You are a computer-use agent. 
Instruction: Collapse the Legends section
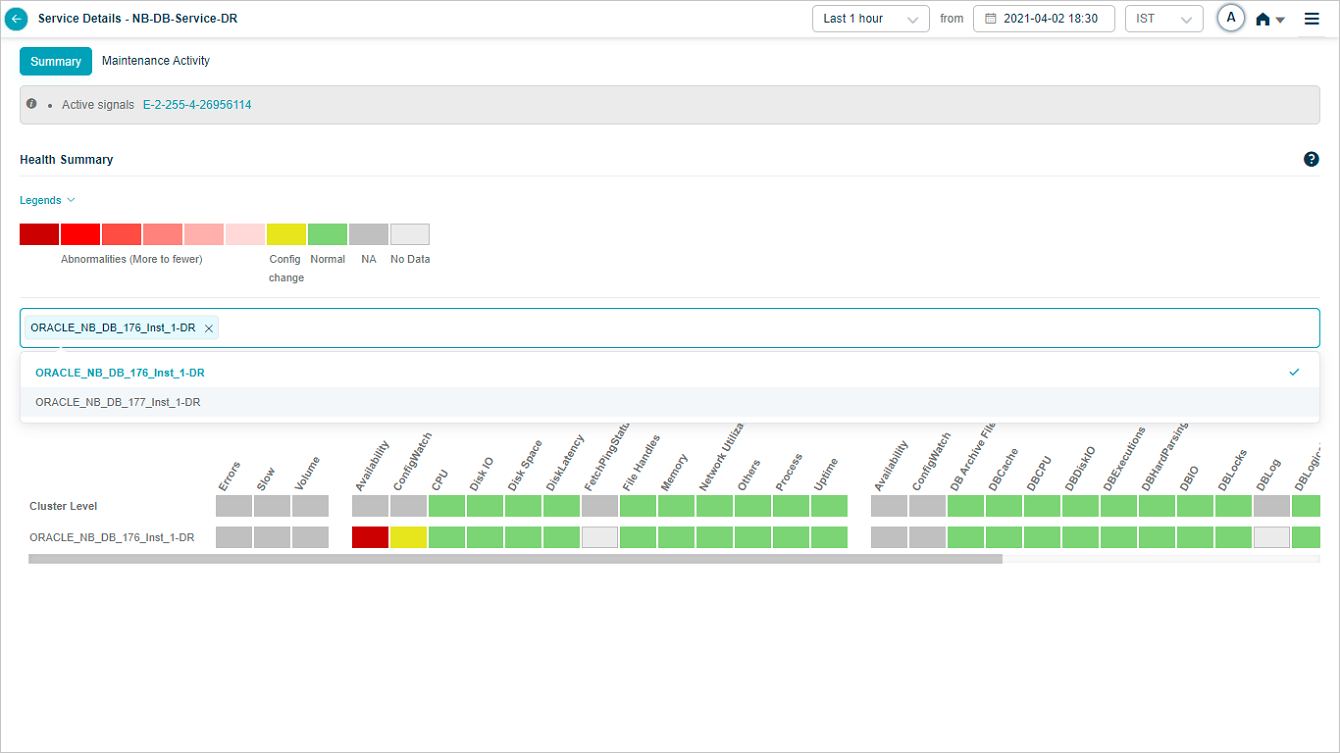[47, 200]
